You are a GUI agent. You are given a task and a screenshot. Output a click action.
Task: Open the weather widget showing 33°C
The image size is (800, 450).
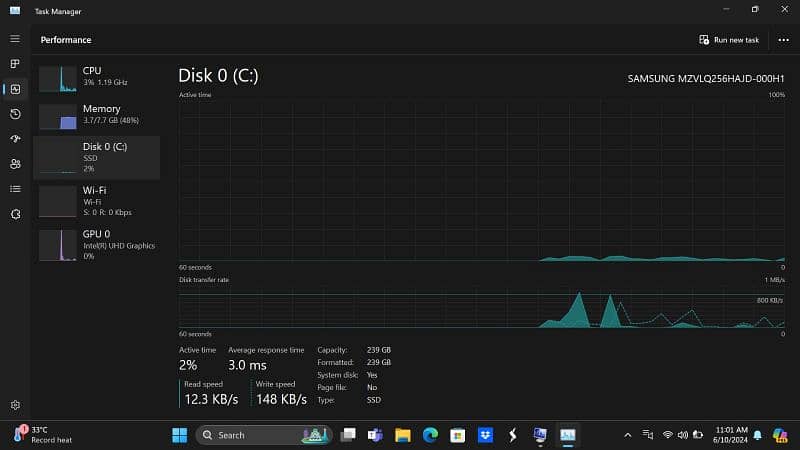pyautogui.click(x=43, y=435)
